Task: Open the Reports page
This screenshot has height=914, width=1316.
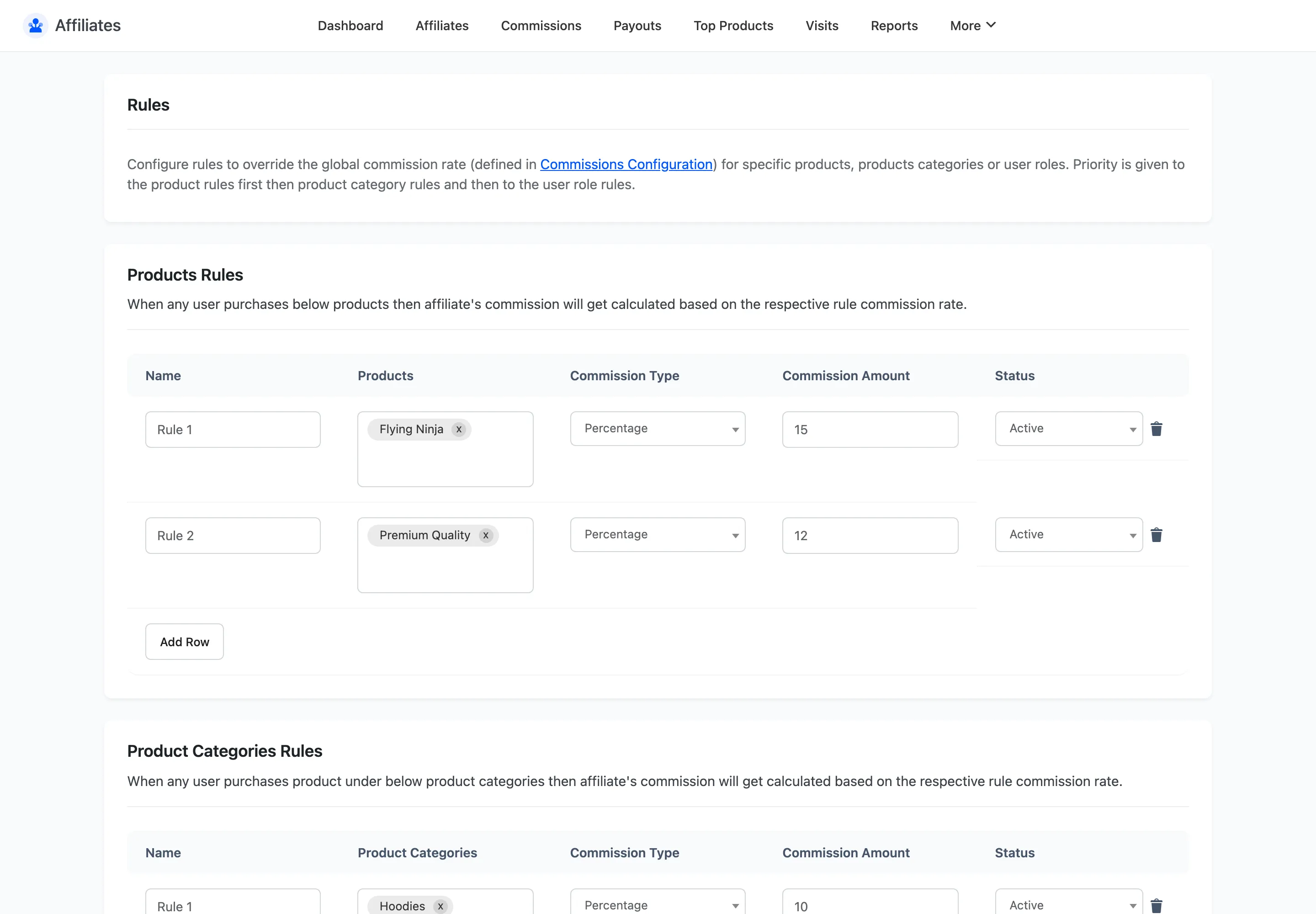Action: [x=894, y=26]
